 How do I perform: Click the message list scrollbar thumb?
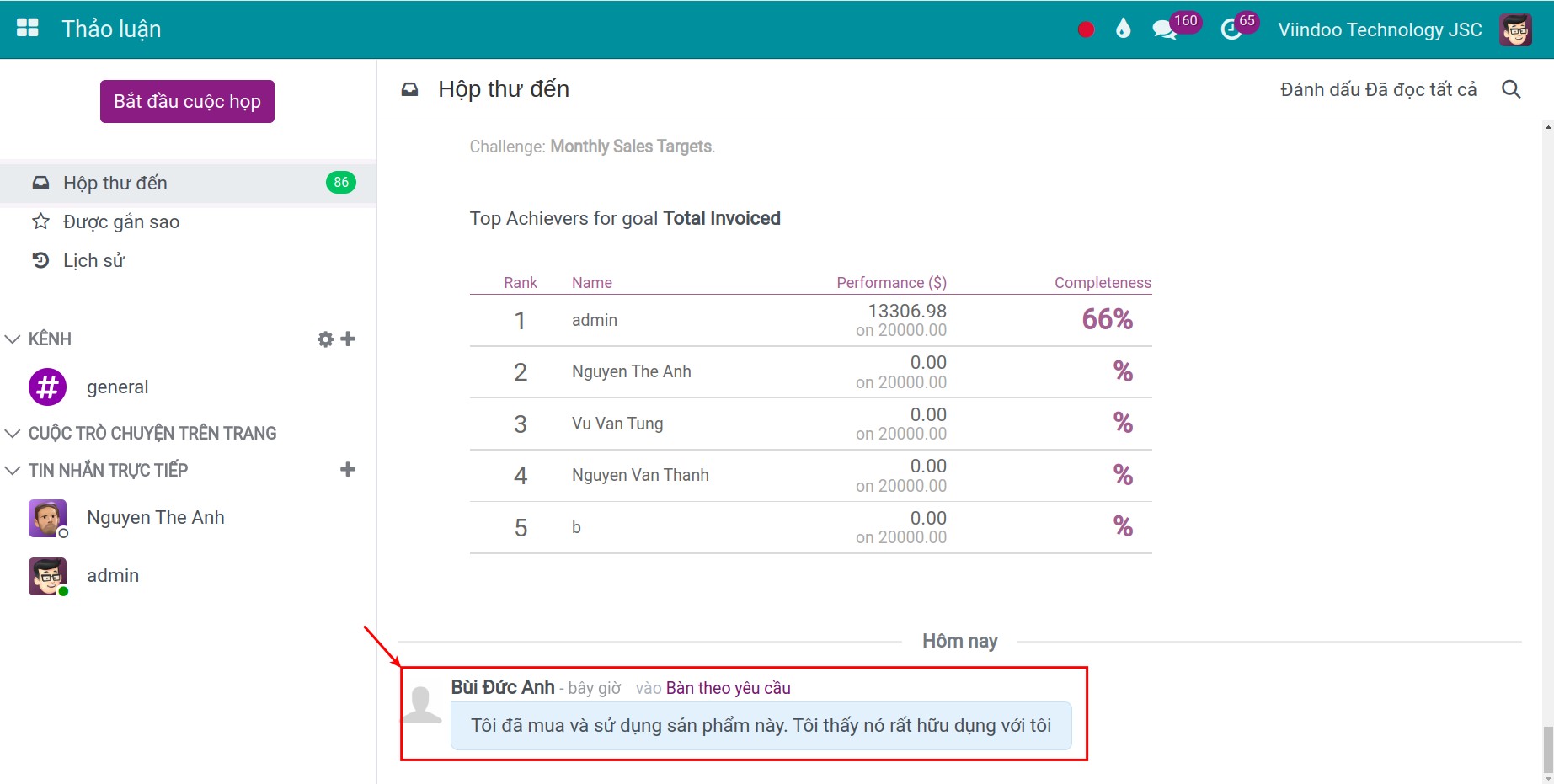(1547, 750)
